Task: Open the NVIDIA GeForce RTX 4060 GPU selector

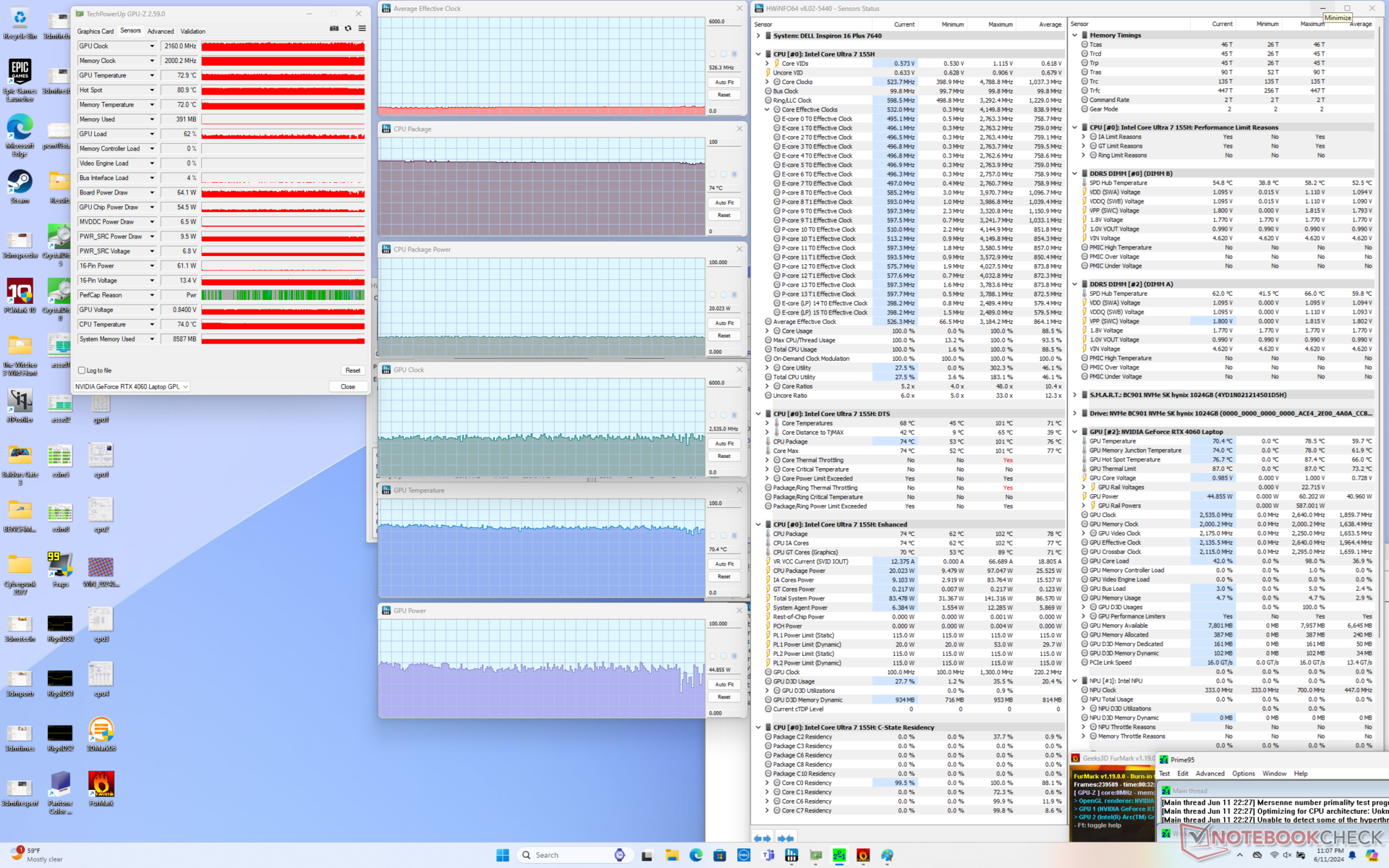Action: tap(132, 387)
